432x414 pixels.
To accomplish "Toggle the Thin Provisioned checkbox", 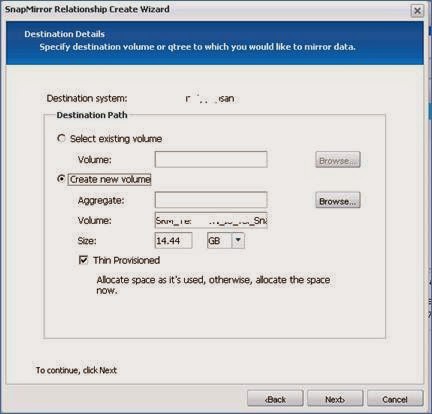I will [83, 260].
